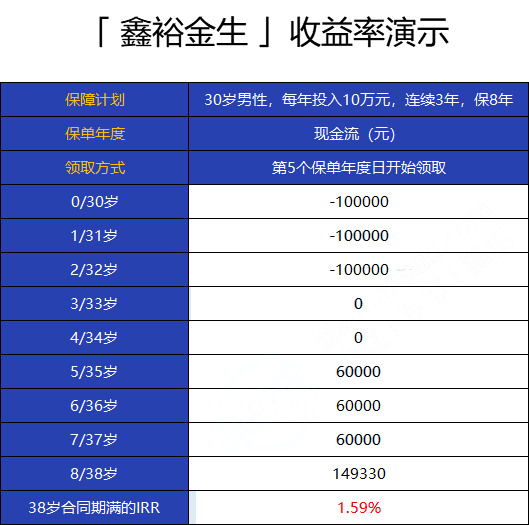Select the 5/35岁 row label
The image size is (529, 525).
94,372
